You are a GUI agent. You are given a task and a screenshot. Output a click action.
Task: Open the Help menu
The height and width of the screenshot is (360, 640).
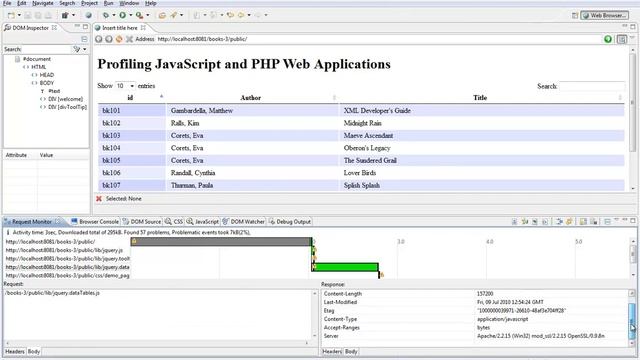point(151,3)
